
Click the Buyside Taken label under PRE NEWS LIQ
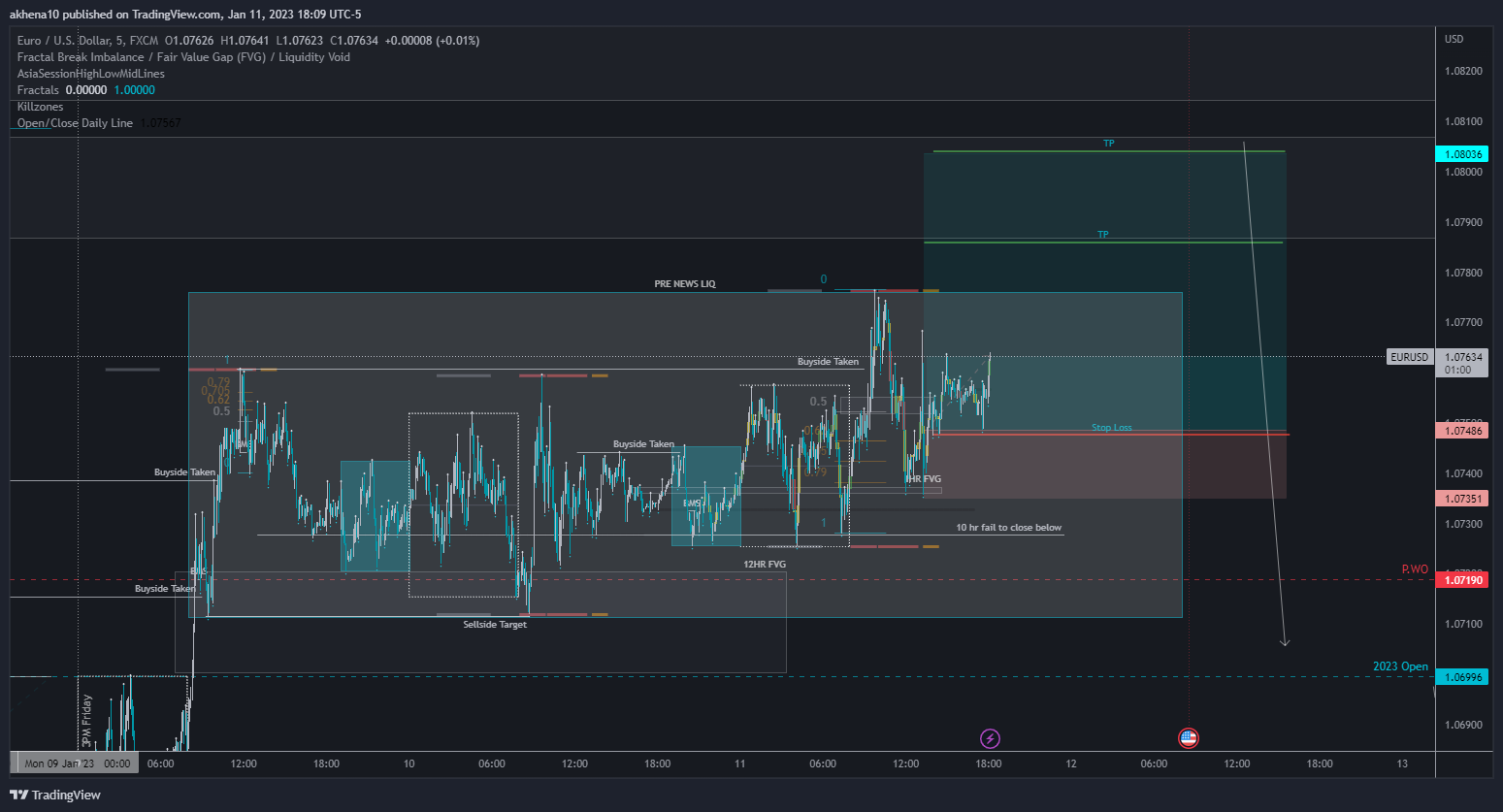tap(828, 362)
